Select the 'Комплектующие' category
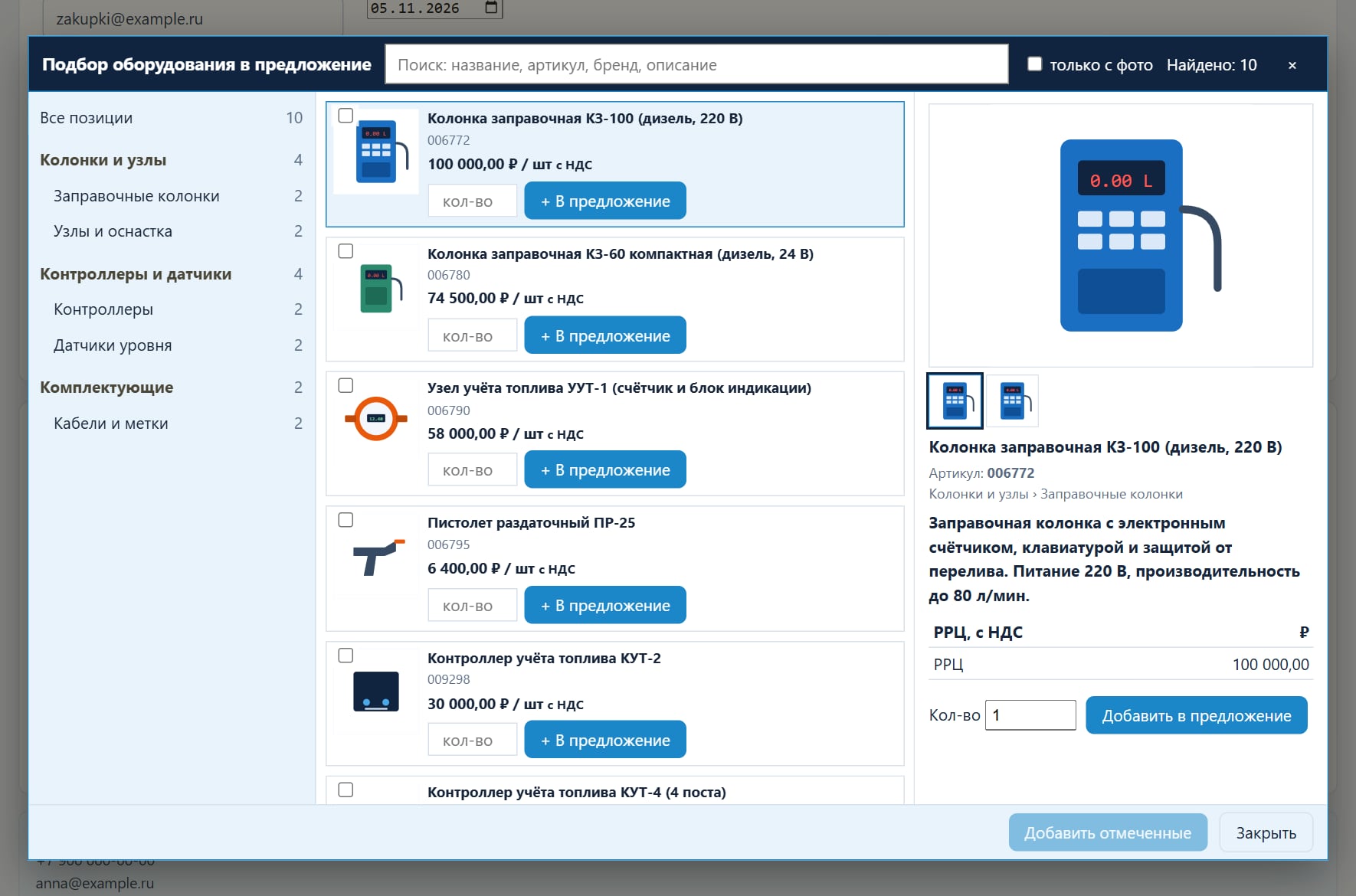This screenshot has width=1356, height=896. coord(171,388)
